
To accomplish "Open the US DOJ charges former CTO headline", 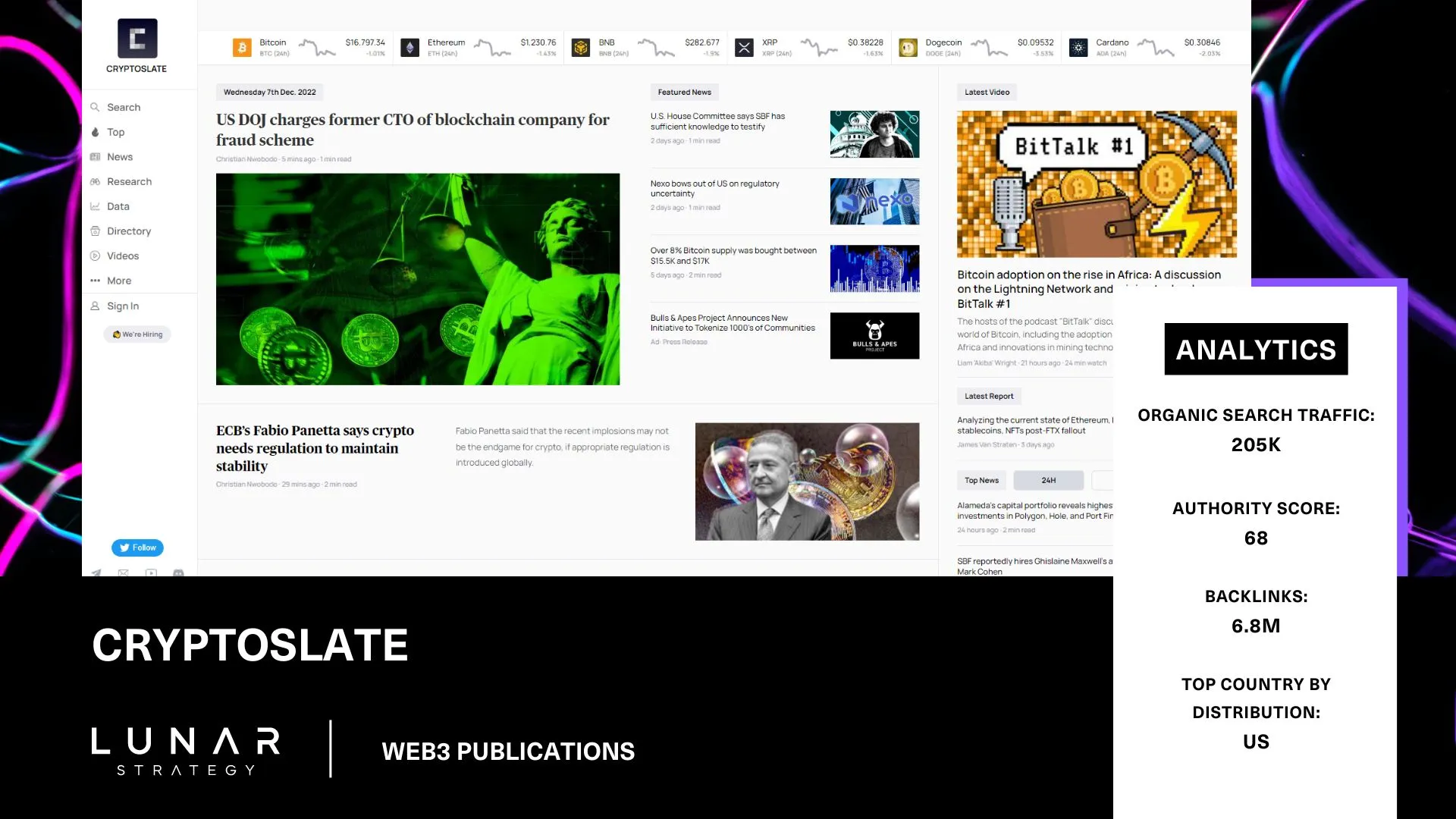I will pyautogui.click(x=413, y=130).
